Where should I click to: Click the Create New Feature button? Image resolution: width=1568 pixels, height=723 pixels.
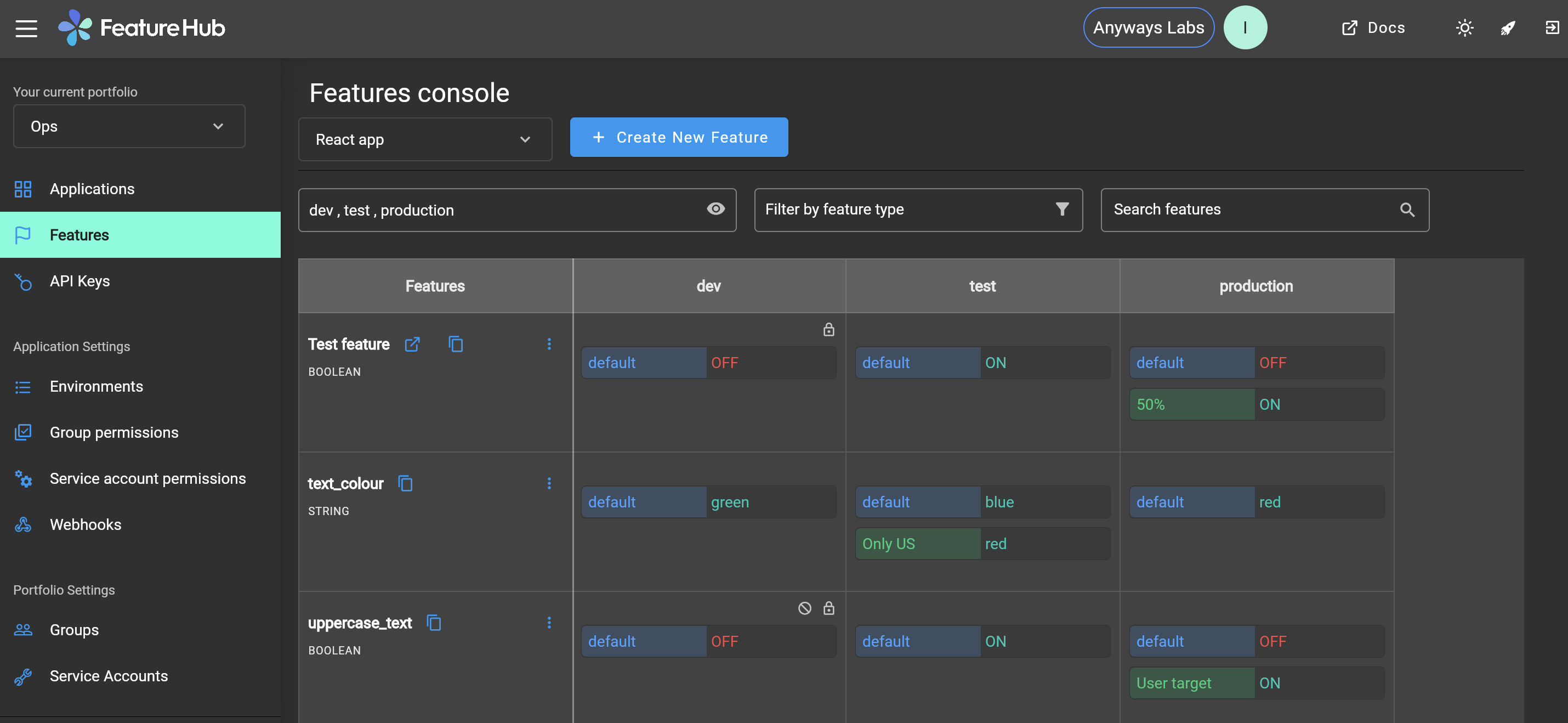click(678, 137)
